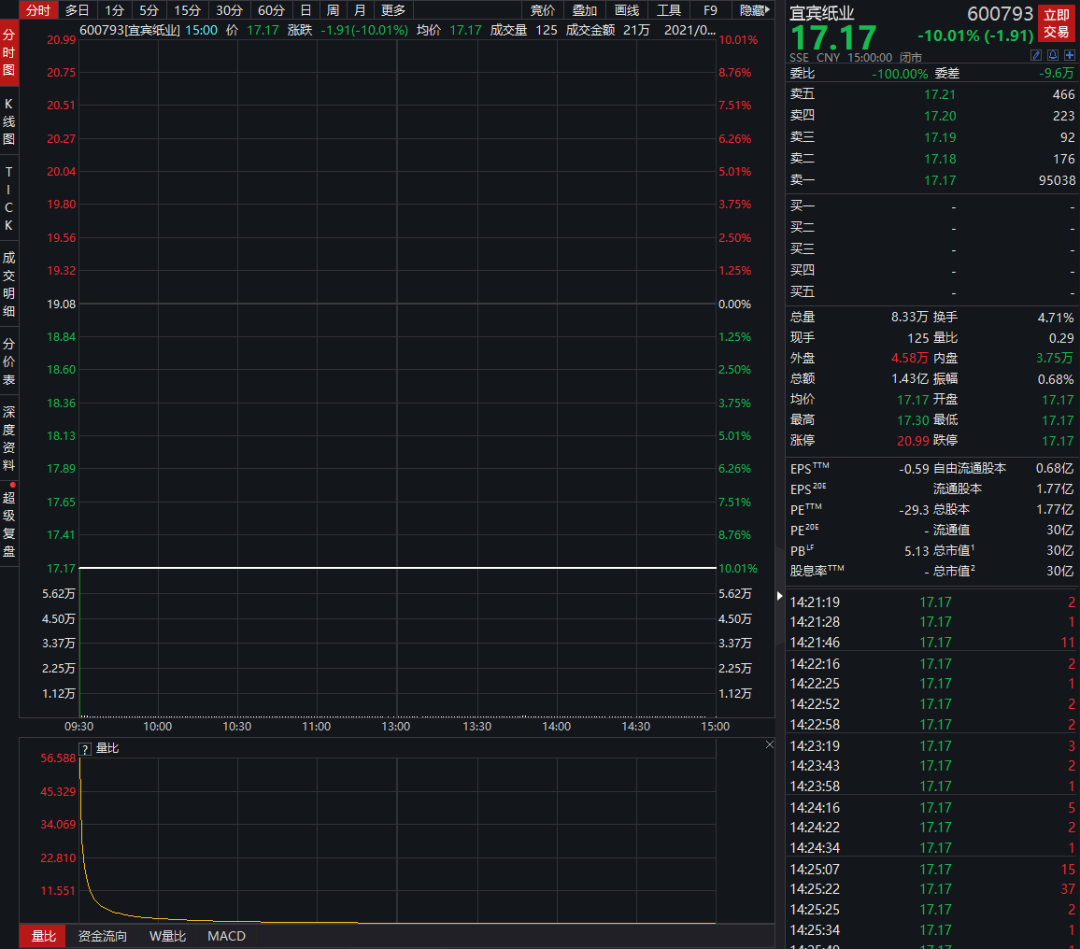The image size is (1080, 949).
Task: Switch to the 资金流向 tab
Action: pyautogui.click(x=102, y=936)
